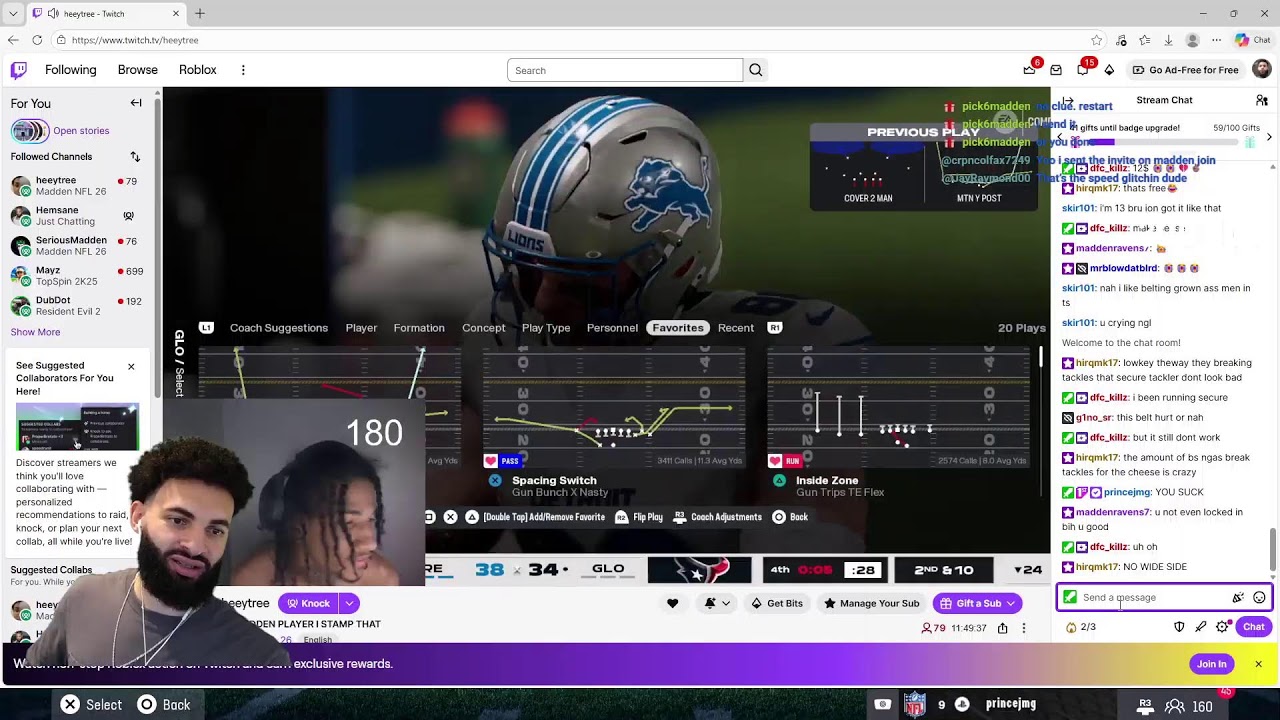Reload the browser page

(x=37, y=40)
